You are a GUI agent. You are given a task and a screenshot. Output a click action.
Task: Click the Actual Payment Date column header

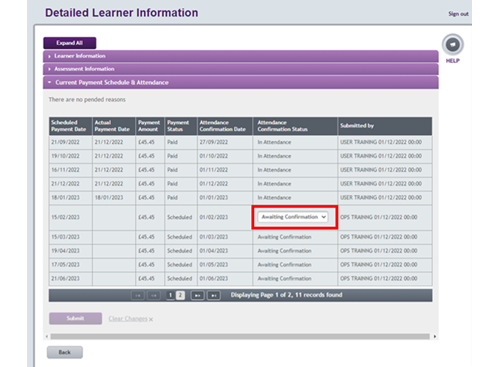[114, 126]
